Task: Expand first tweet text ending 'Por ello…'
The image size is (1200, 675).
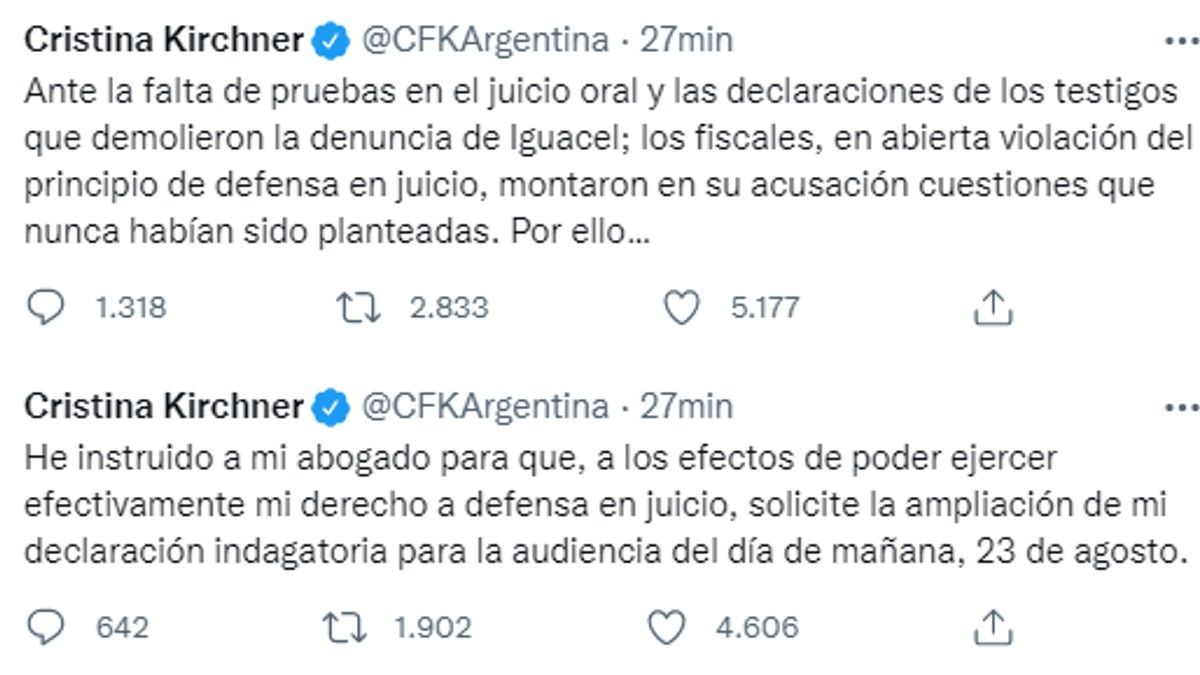Action: pos(580,233)
